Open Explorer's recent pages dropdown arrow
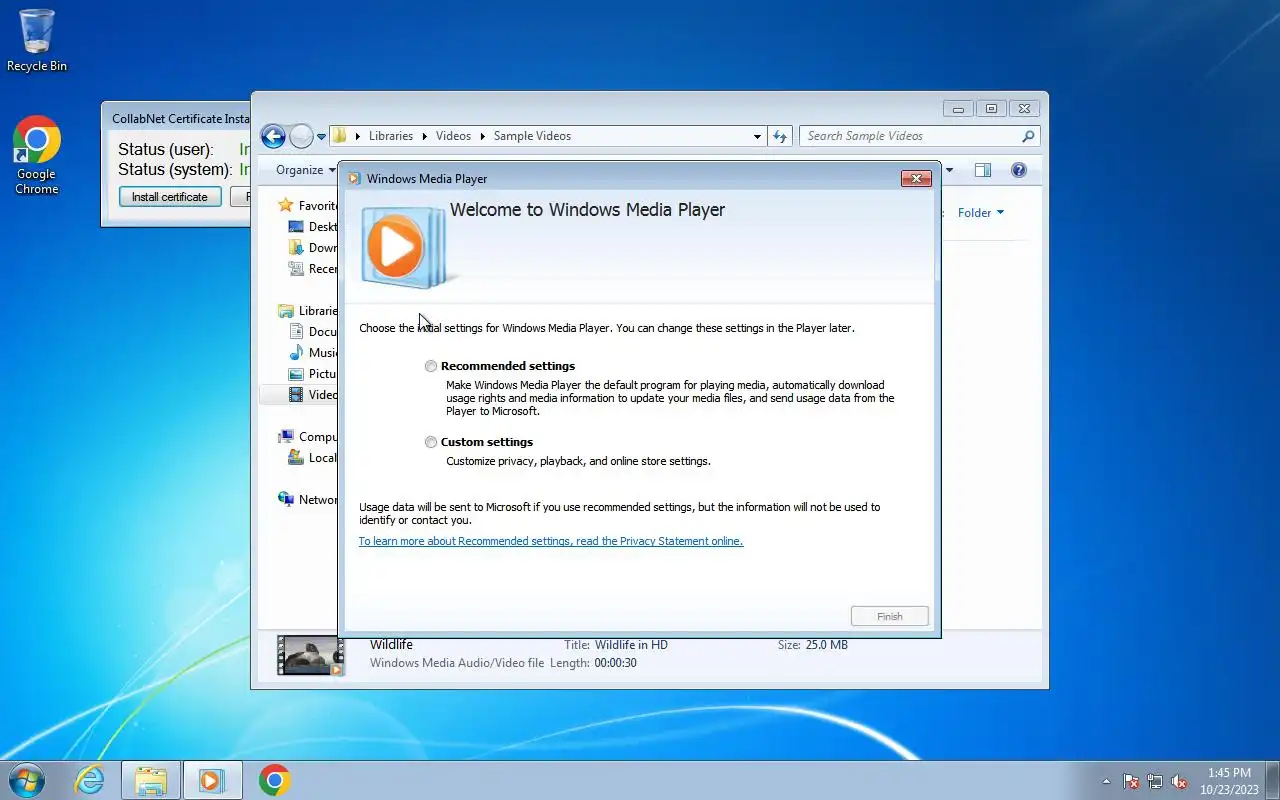The image size is (1280, 800). 322,136
